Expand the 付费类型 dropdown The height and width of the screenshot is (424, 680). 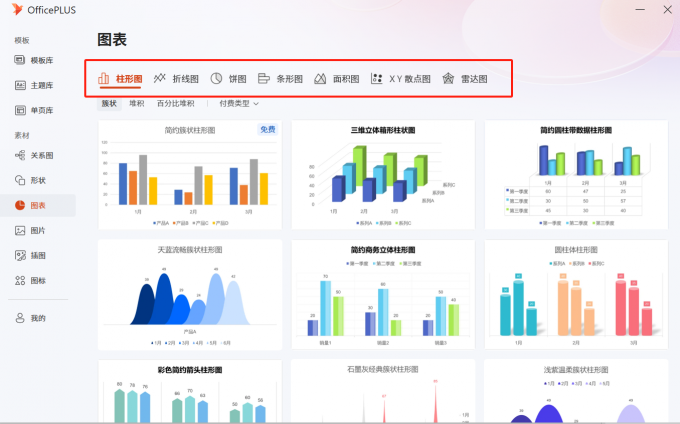pyautogui.click(x=239, y=104)
